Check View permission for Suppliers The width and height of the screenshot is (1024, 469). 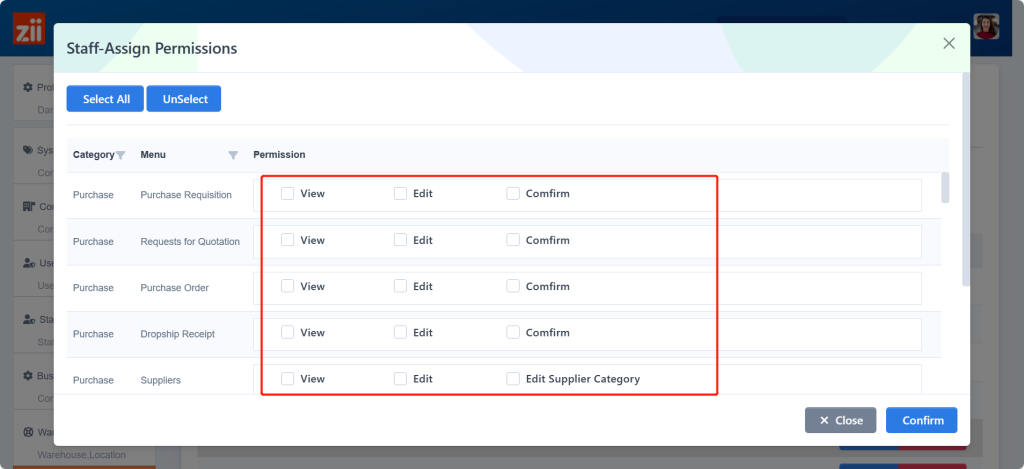coord(288,379)
